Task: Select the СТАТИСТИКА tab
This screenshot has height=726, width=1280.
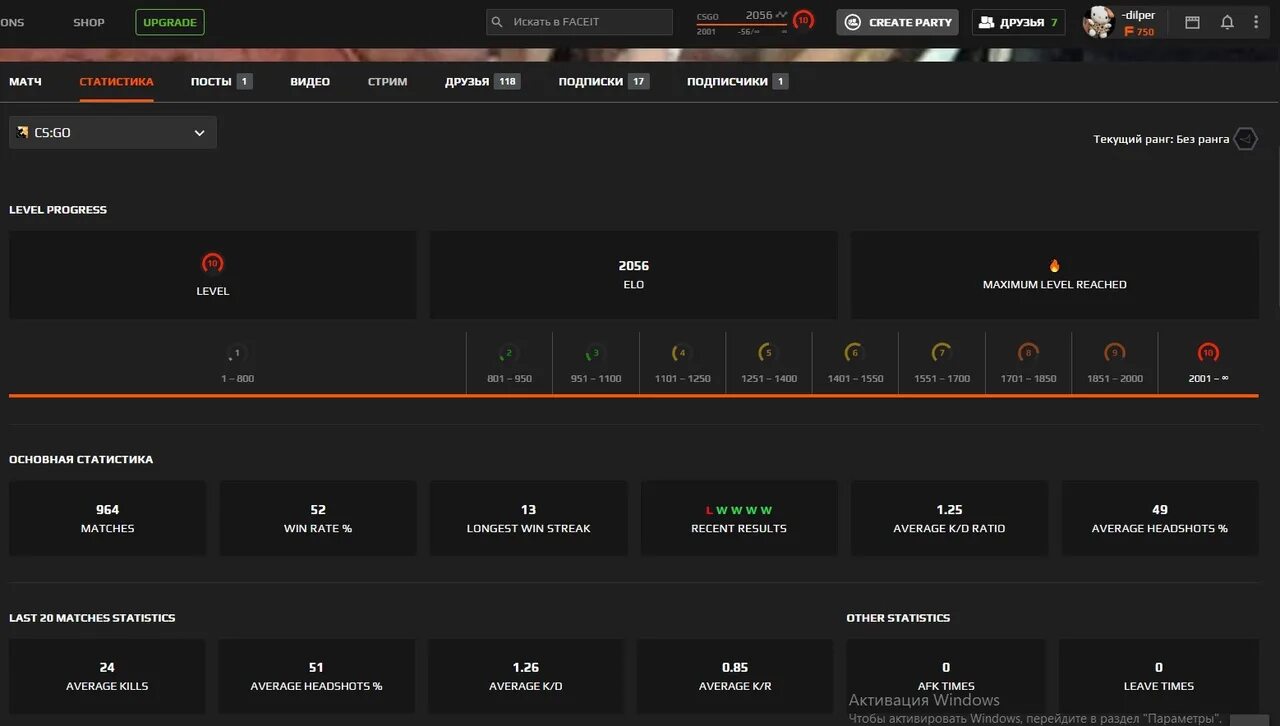Action: (116, 81)
